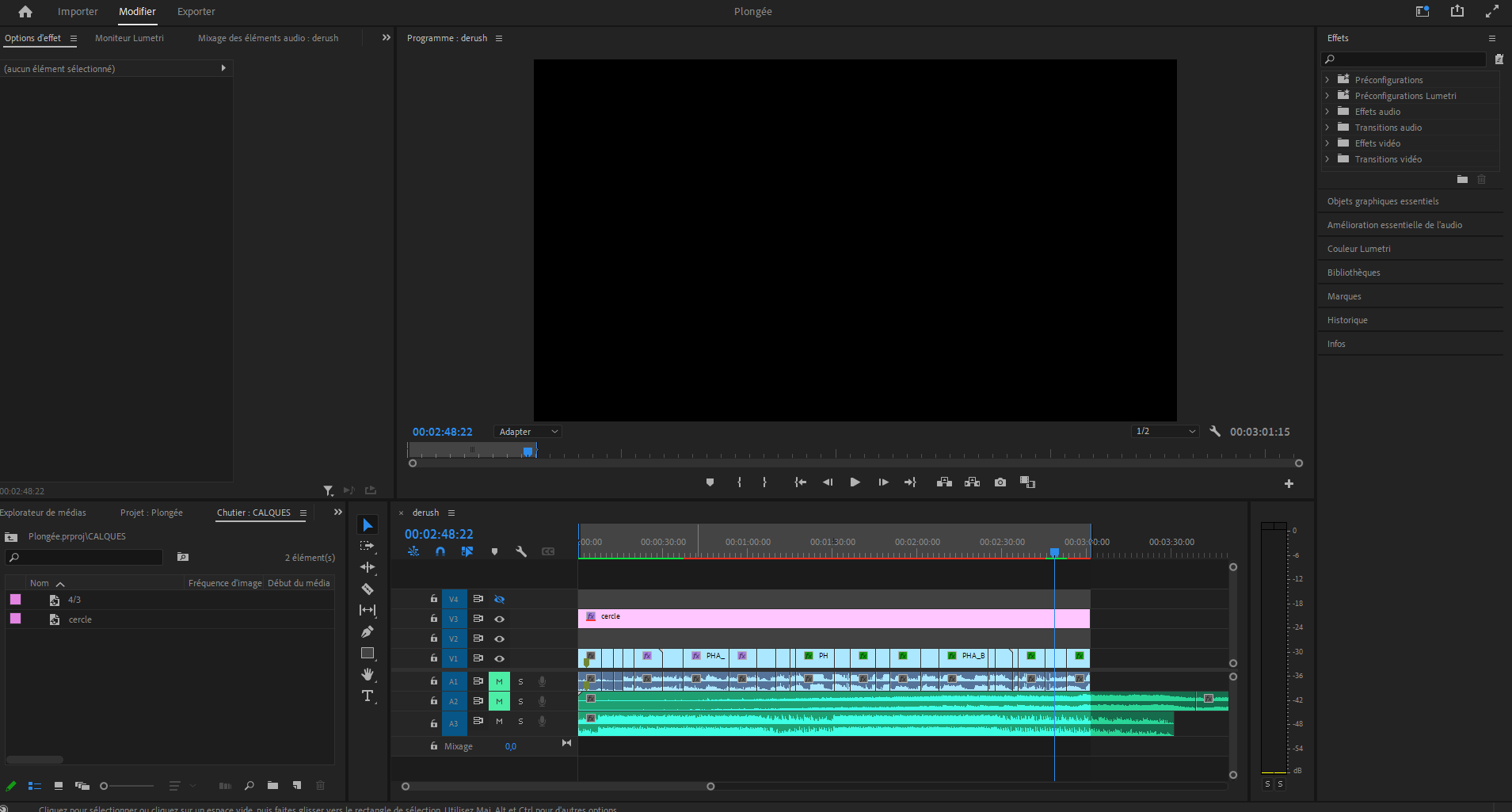The image size is (1512, 812).
Task: Click timeline playhead at 00:02:48:22
Action: coord(1054,551)
